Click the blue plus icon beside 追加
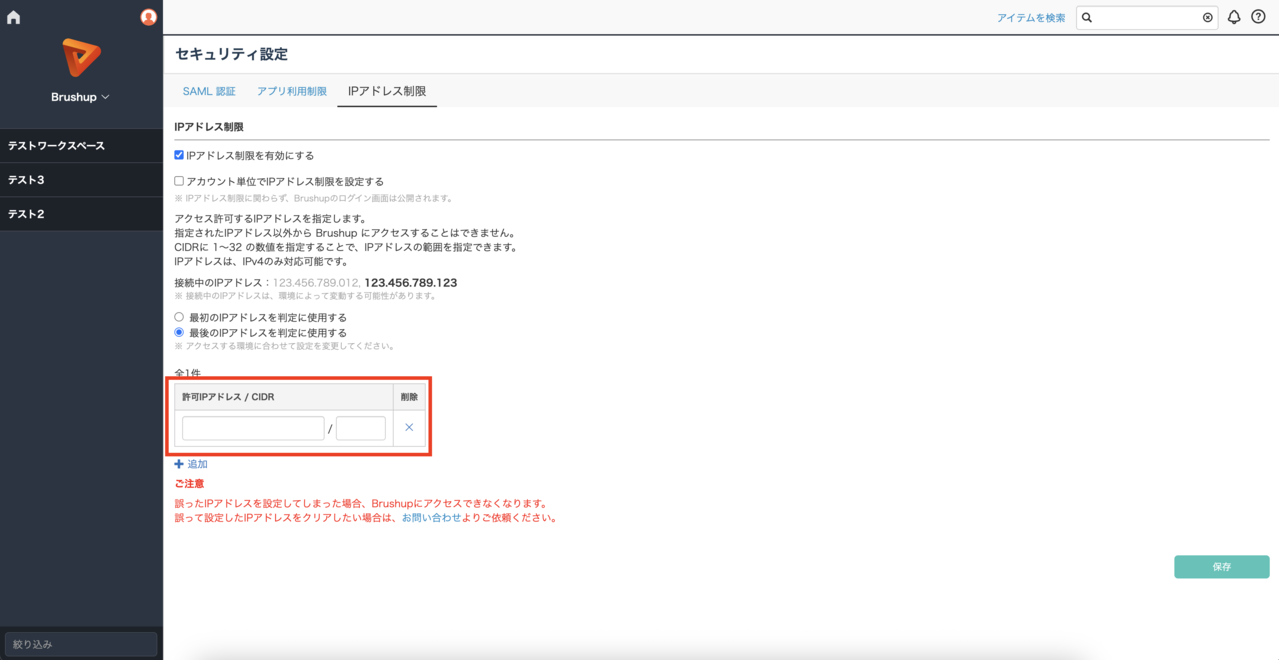Image resolution: width=1279 pixels, height=660 pixels. click(x=179, y=463)
